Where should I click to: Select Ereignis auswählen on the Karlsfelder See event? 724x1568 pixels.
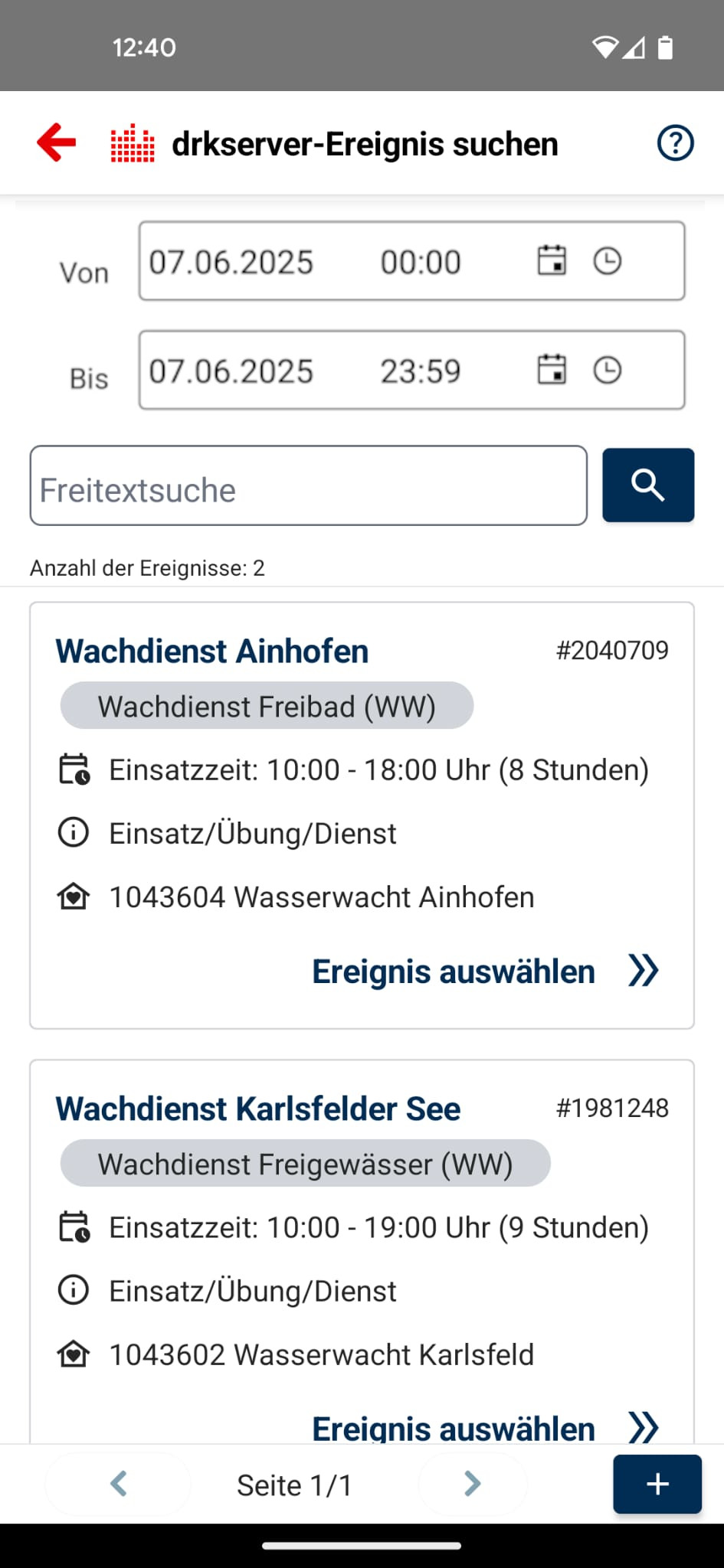(454, 1429)
